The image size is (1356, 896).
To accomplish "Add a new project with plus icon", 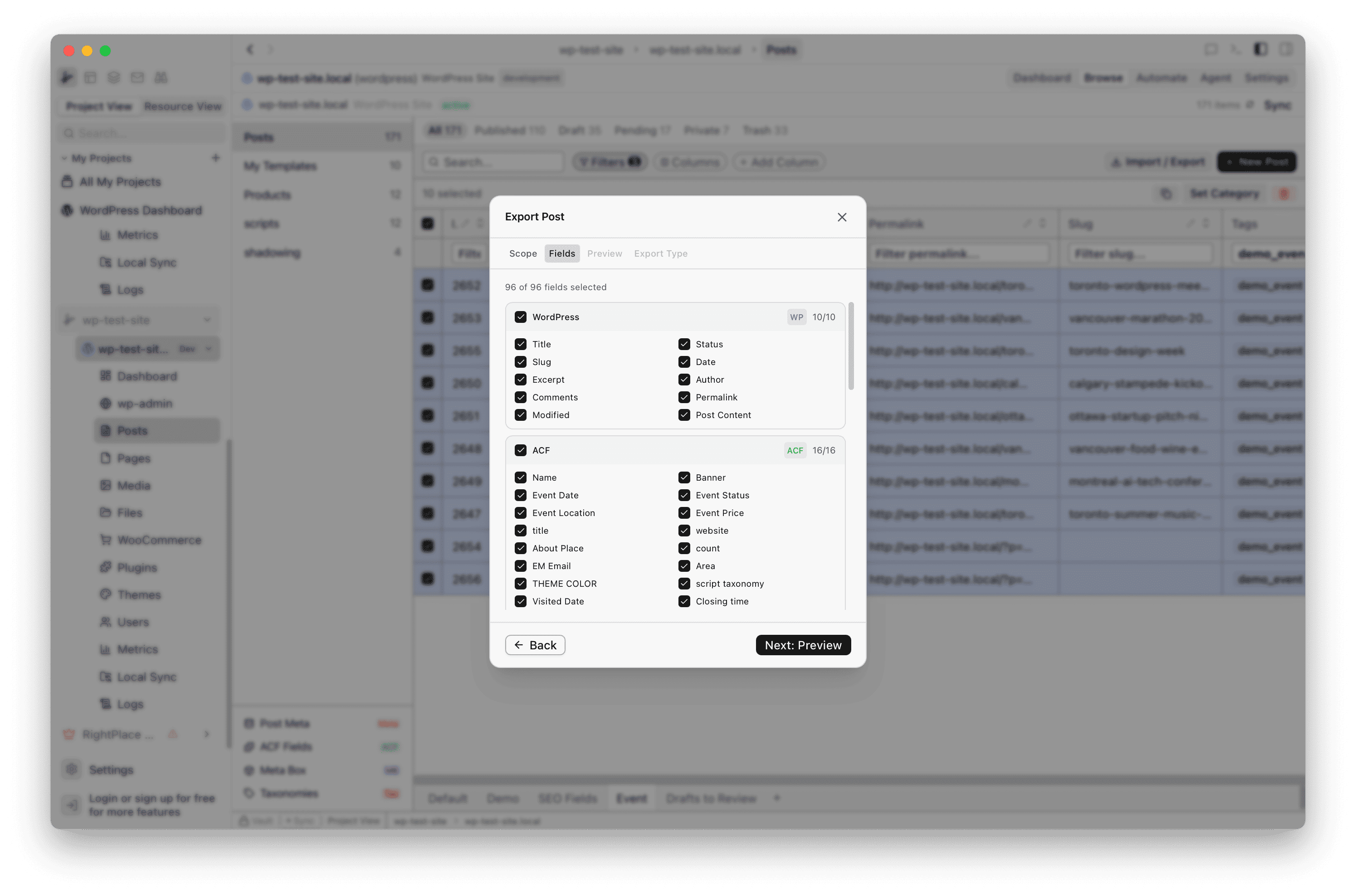I will pos(215,158).
